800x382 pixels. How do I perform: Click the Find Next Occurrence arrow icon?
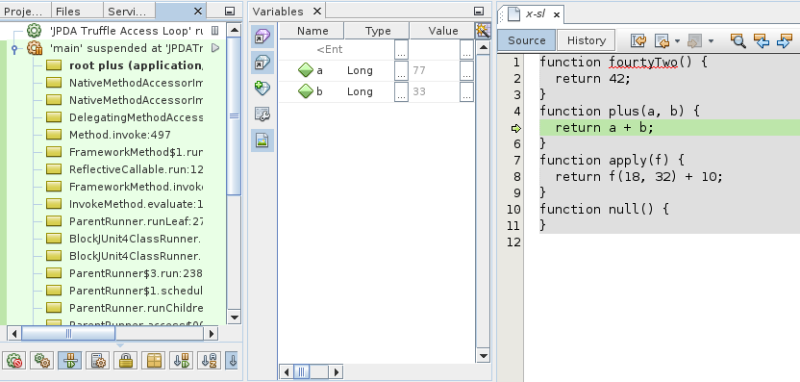(x=784, y=40)
